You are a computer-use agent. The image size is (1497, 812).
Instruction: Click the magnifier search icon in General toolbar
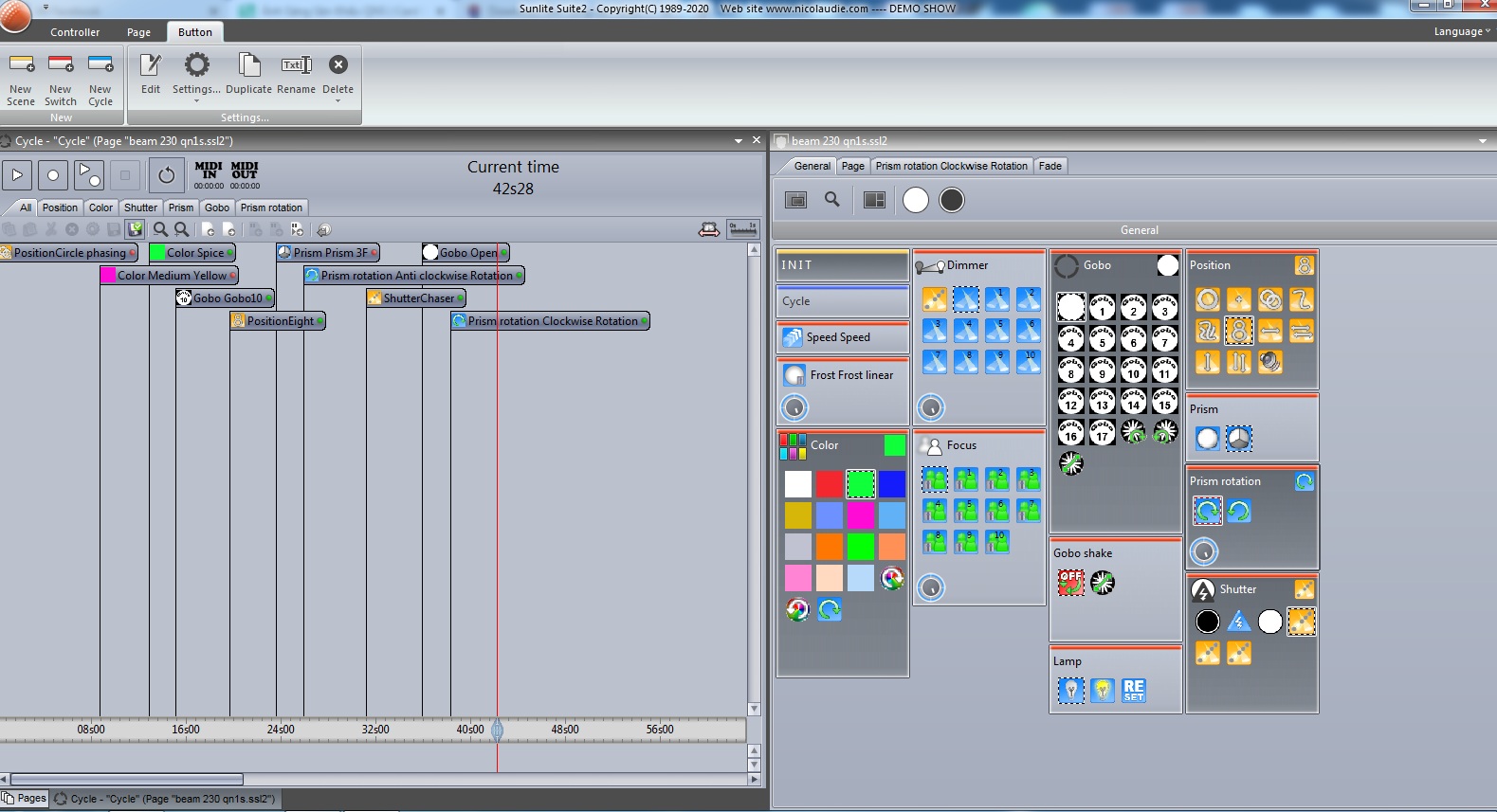(832, 200)
